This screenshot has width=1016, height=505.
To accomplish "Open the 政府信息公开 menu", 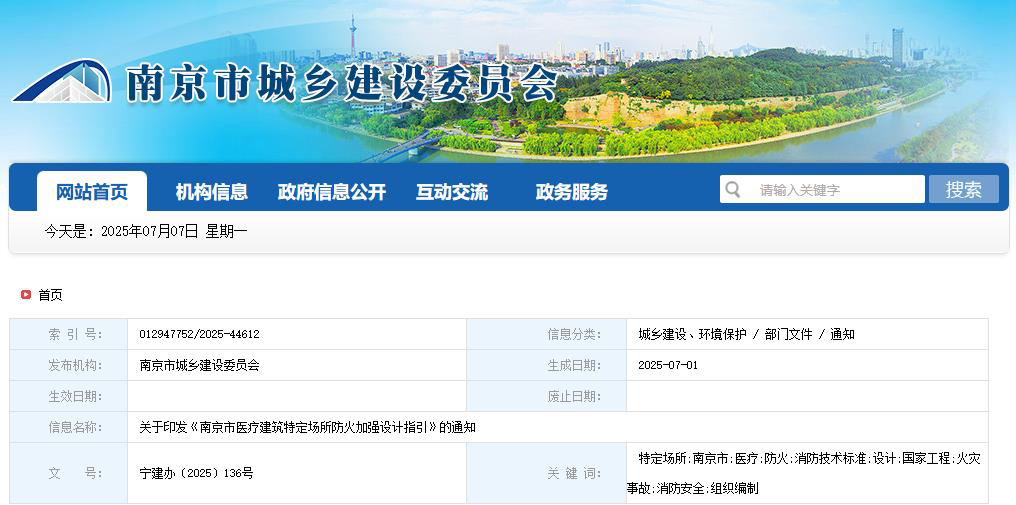I will tap(332, 192).
